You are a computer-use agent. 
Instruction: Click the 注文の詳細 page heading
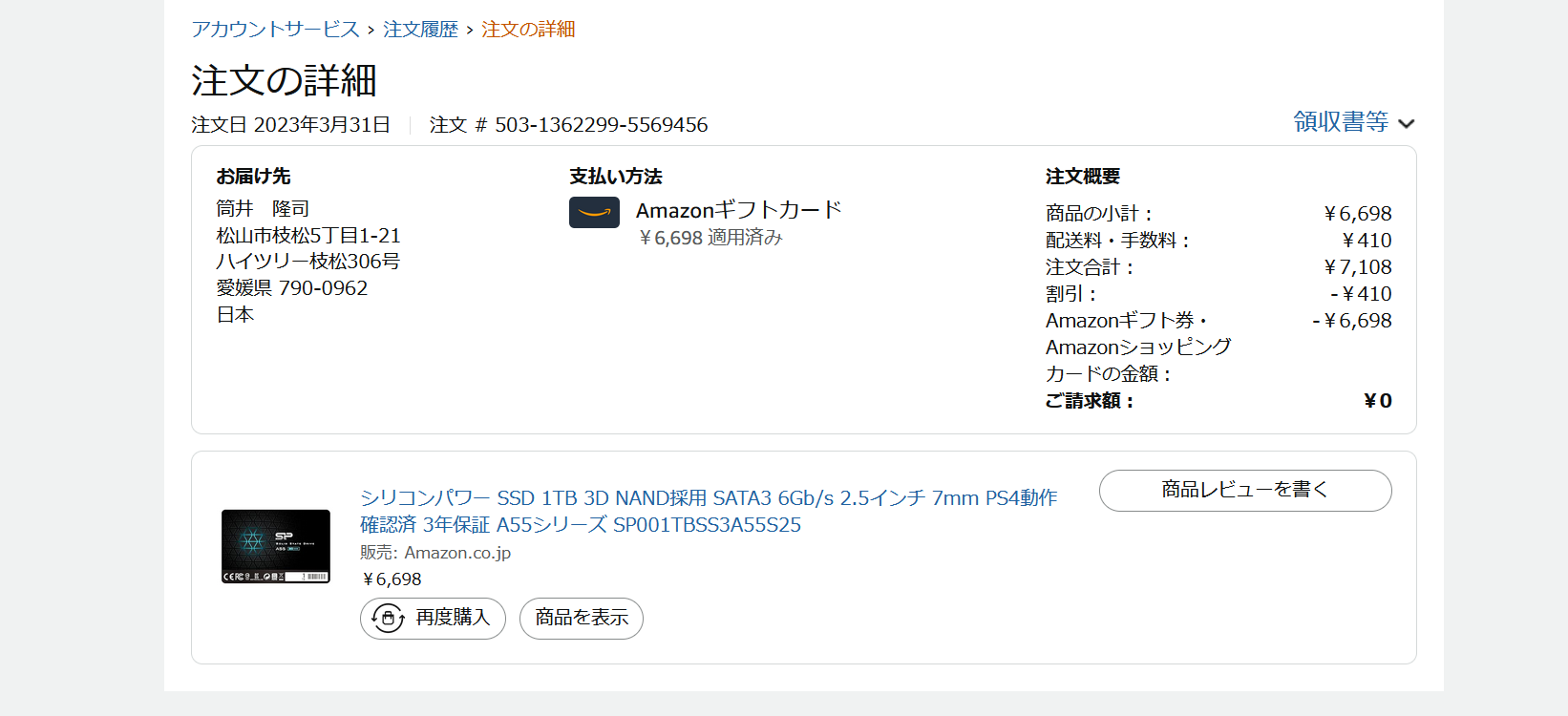[284, 81]
